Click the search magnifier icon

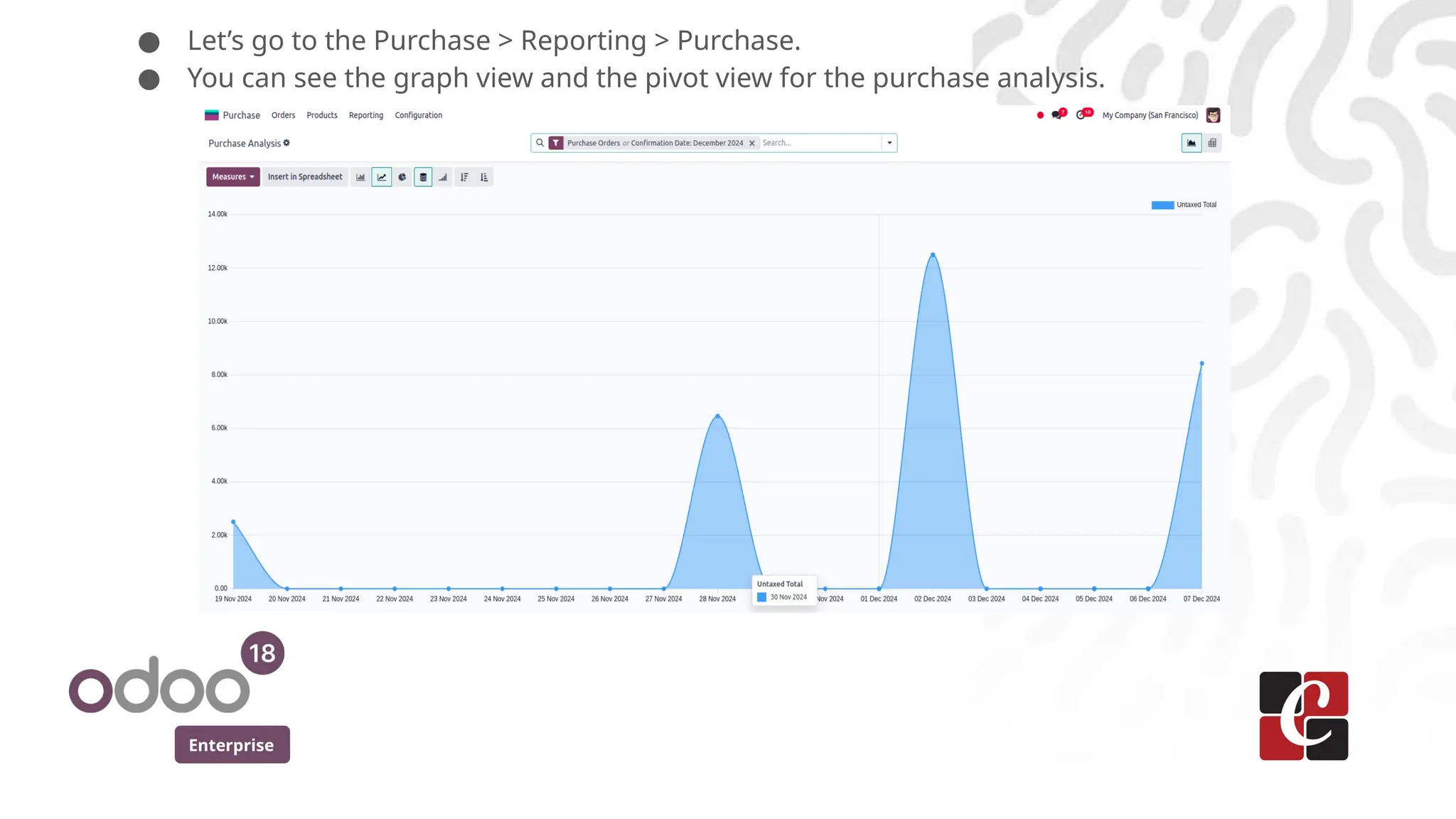coord(540,143)
